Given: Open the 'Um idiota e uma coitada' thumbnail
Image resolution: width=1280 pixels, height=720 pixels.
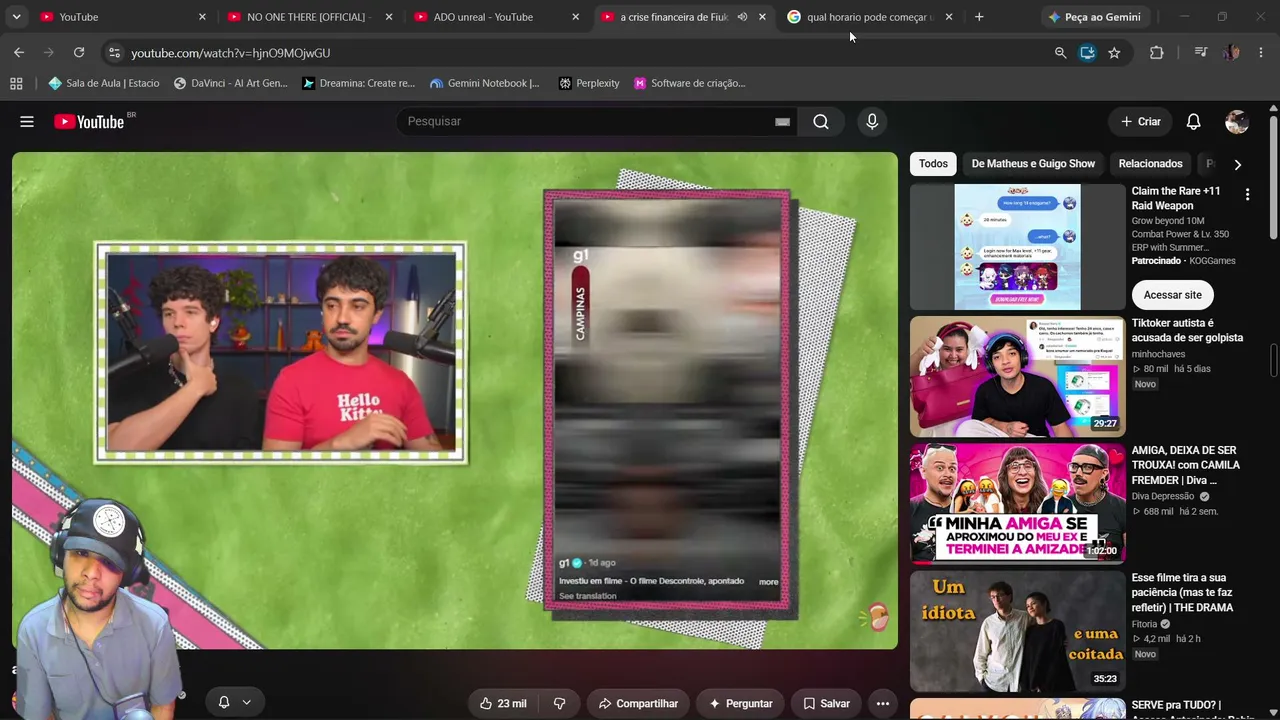Looking at the screenshot, I should pyautogui.click(x=1017, y=631).
